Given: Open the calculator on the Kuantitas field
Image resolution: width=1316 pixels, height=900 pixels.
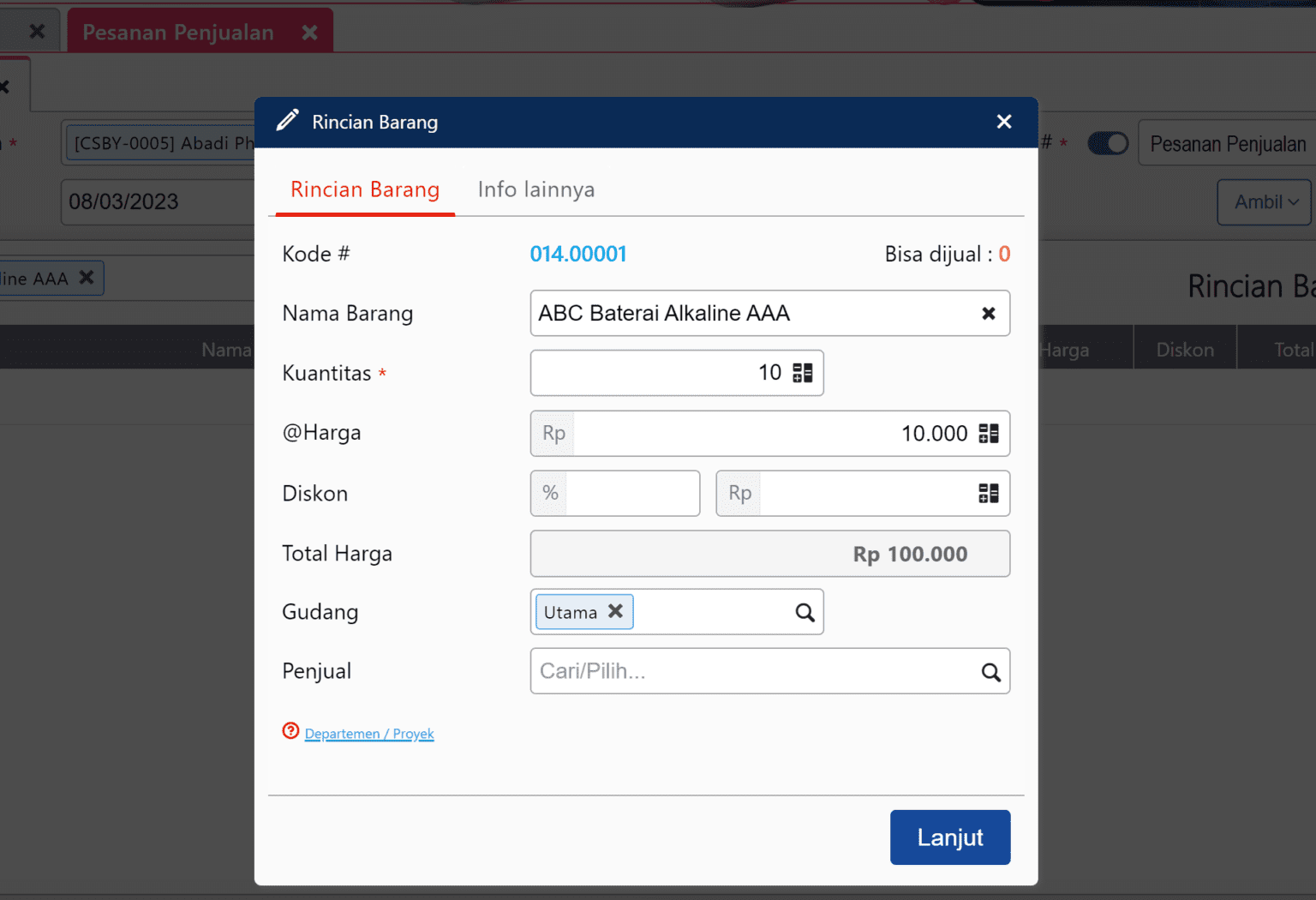Looking at the screenshot, I should 804,372.
